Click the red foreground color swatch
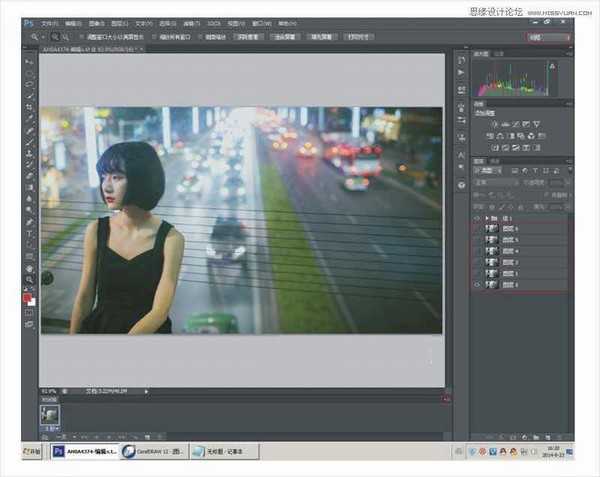Image resolution: width=600 pixels, height=477 pixels. click(x=27, y=298)
